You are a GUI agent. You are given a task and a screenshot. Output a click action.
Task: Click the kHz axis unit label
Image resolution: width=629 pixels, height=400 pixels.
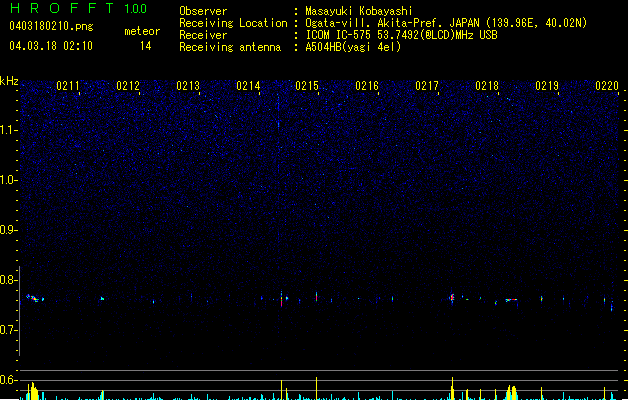click(x=9, y=81)
